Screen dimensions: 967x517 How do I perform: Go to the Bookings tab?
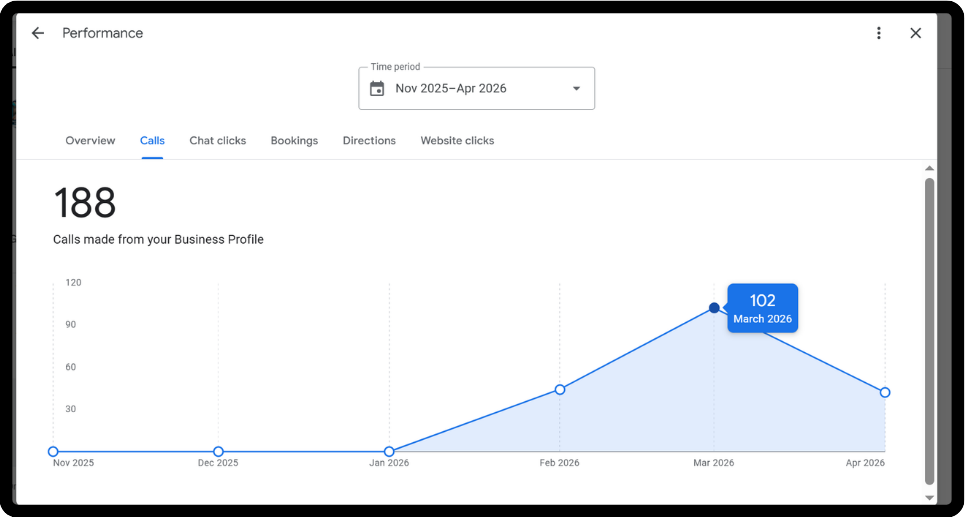[x=294, y=141]
